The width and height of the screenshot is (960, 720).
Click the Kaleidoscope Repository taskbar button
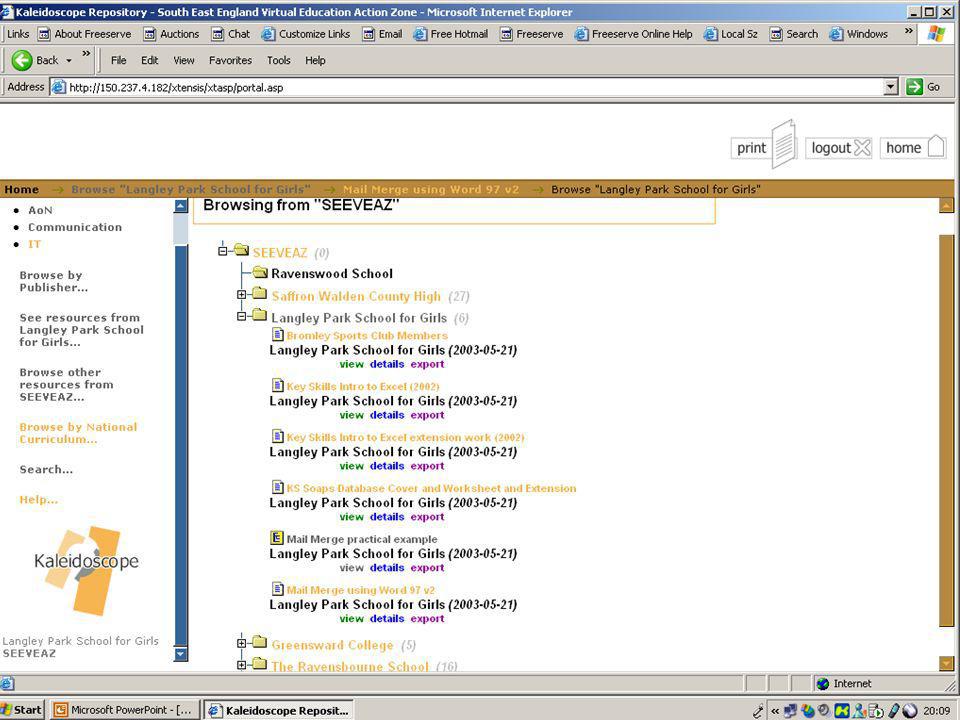coord(279,710)
